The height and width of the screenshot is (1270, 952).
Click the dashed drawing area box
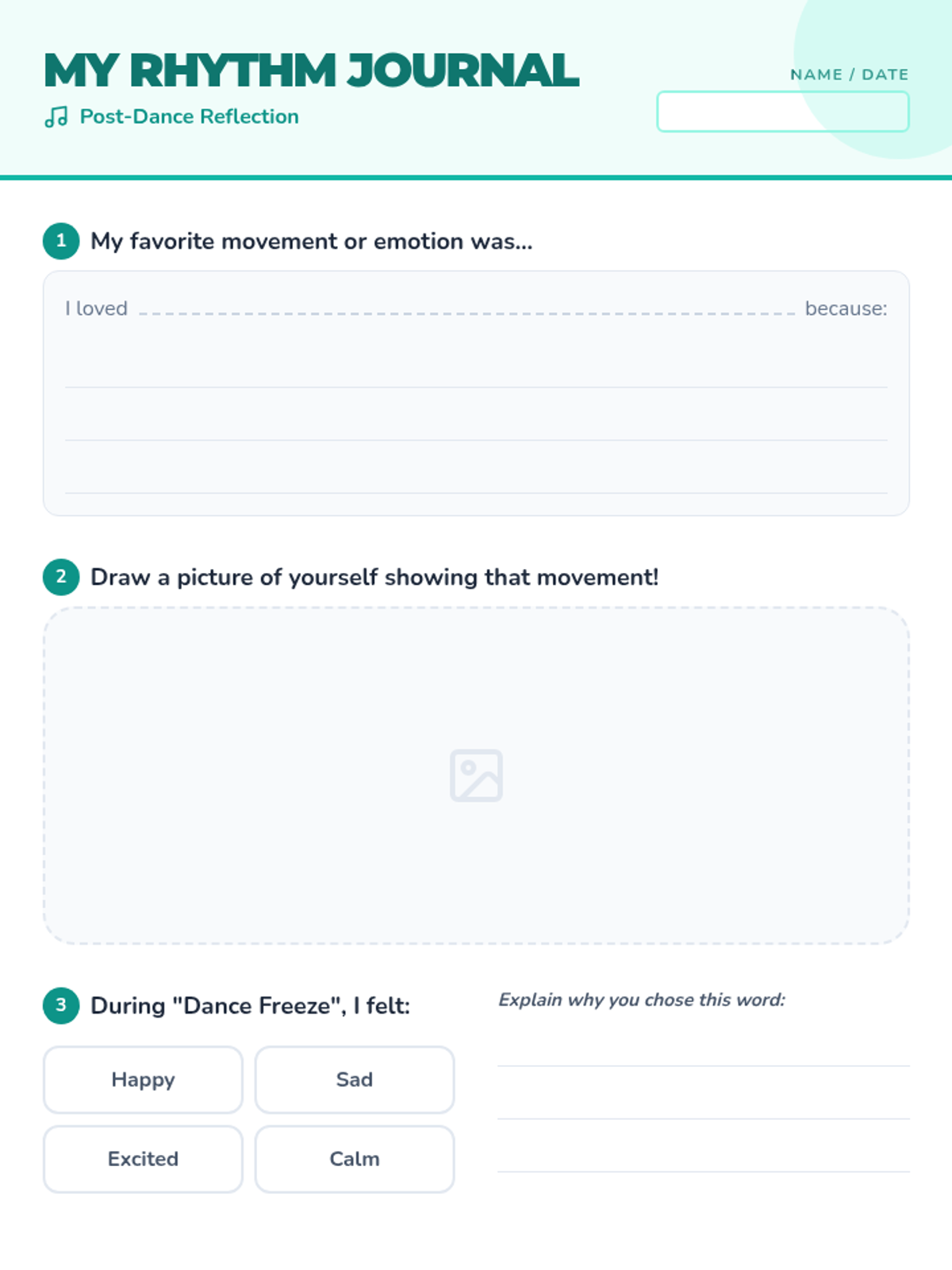[x=476, y=775]
